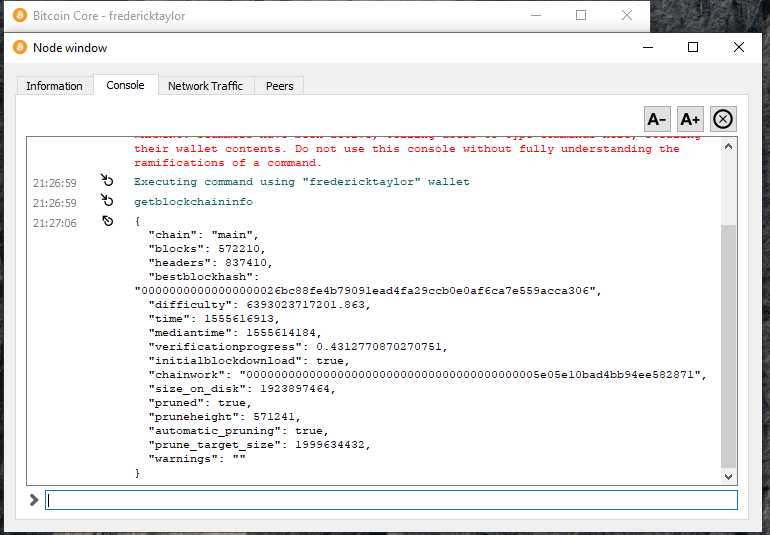This screenshot has width=770, height=535.
Task: Click the '"automatic_pruning": true' line
Action: [239, 431]
